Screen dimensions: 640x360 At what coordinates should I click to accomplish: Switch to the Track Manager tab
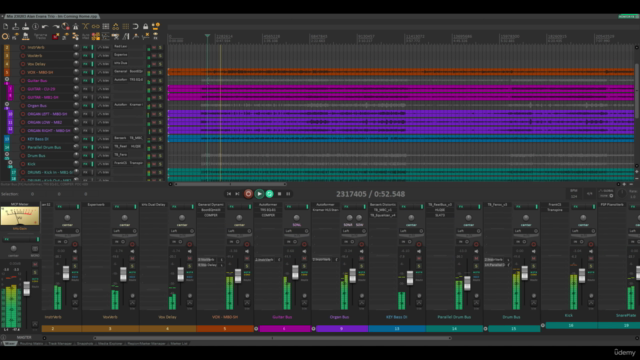[60, 344]
